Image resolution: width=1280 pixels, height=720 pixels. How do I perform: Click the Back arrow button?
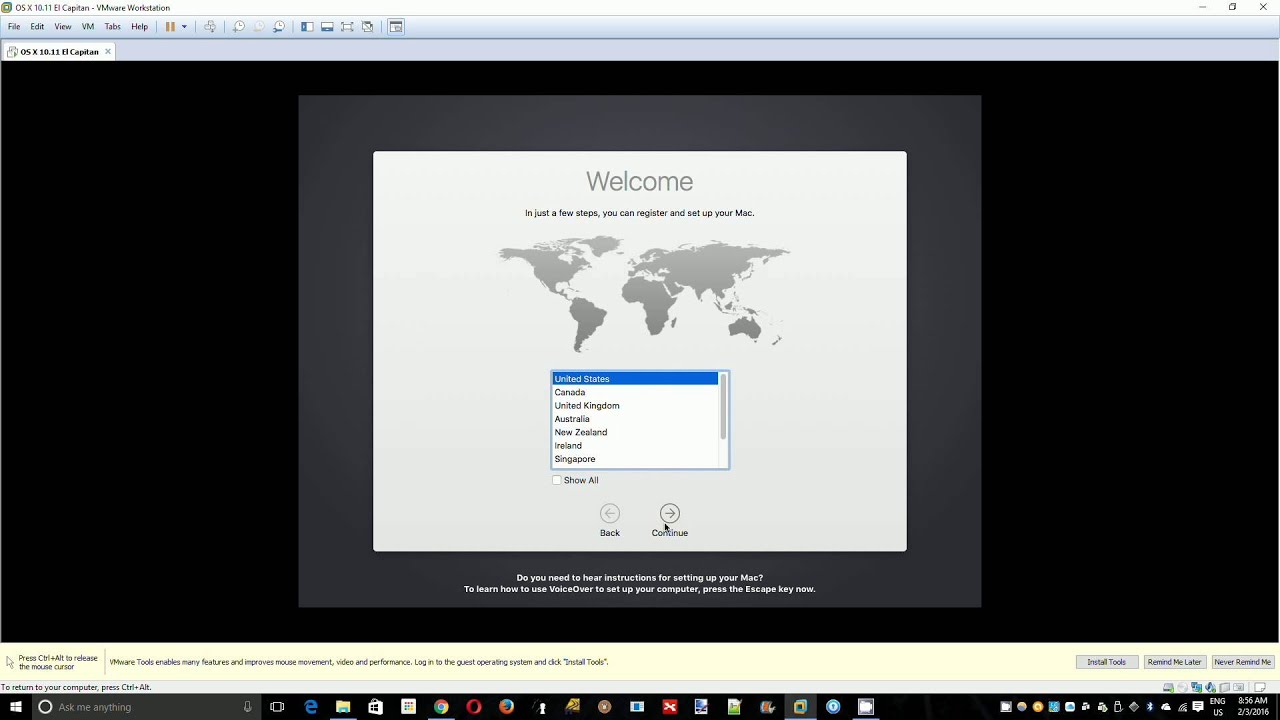[610, 513]
